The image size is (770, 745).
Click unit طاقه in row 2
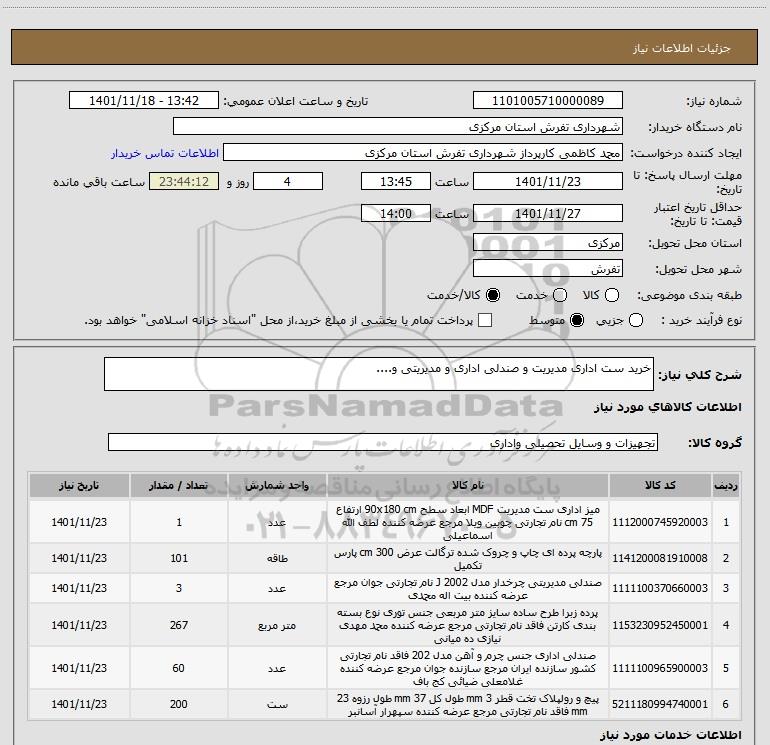point(277,559)
